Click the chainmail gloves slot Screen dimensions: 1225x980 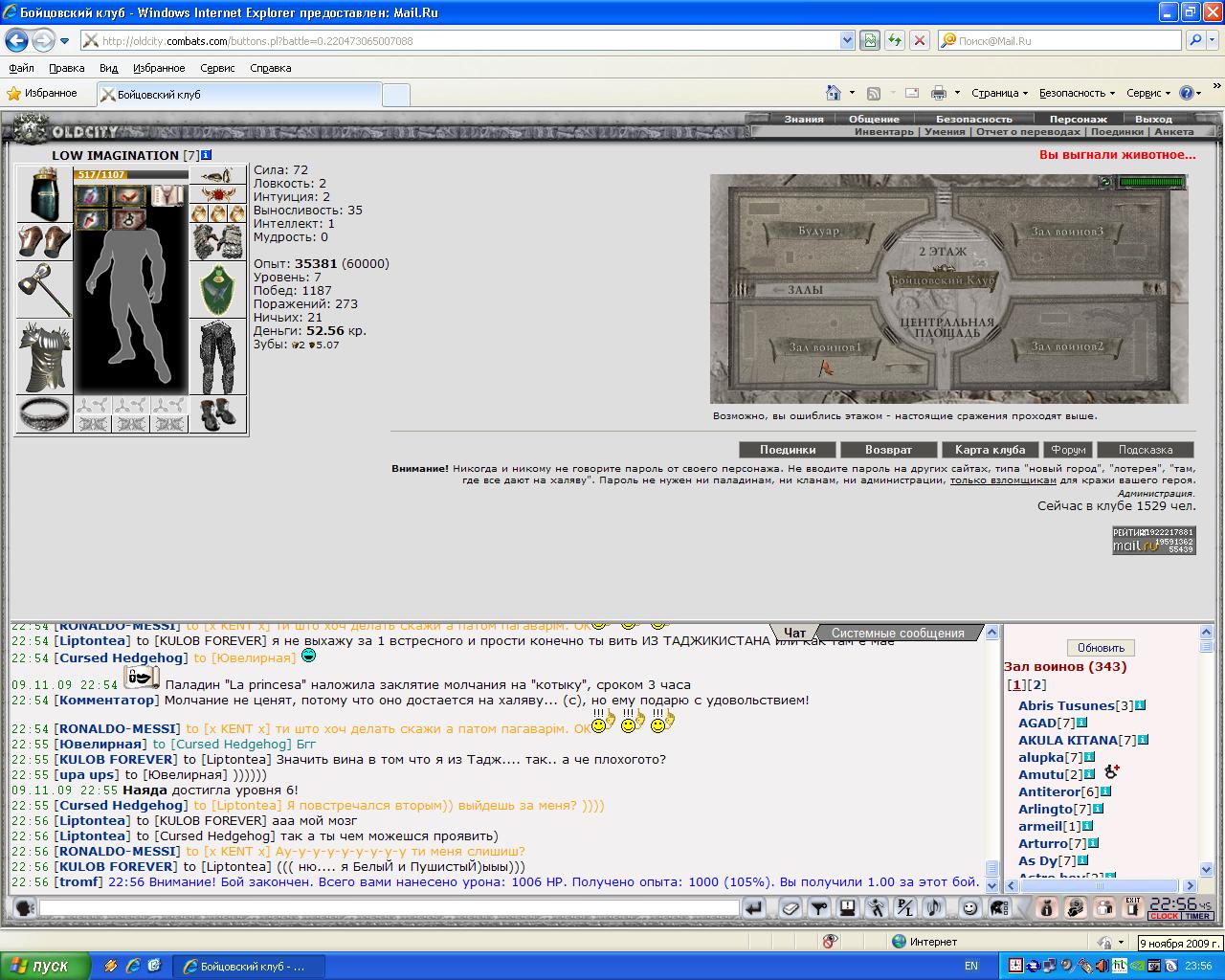tap(218, 242)
